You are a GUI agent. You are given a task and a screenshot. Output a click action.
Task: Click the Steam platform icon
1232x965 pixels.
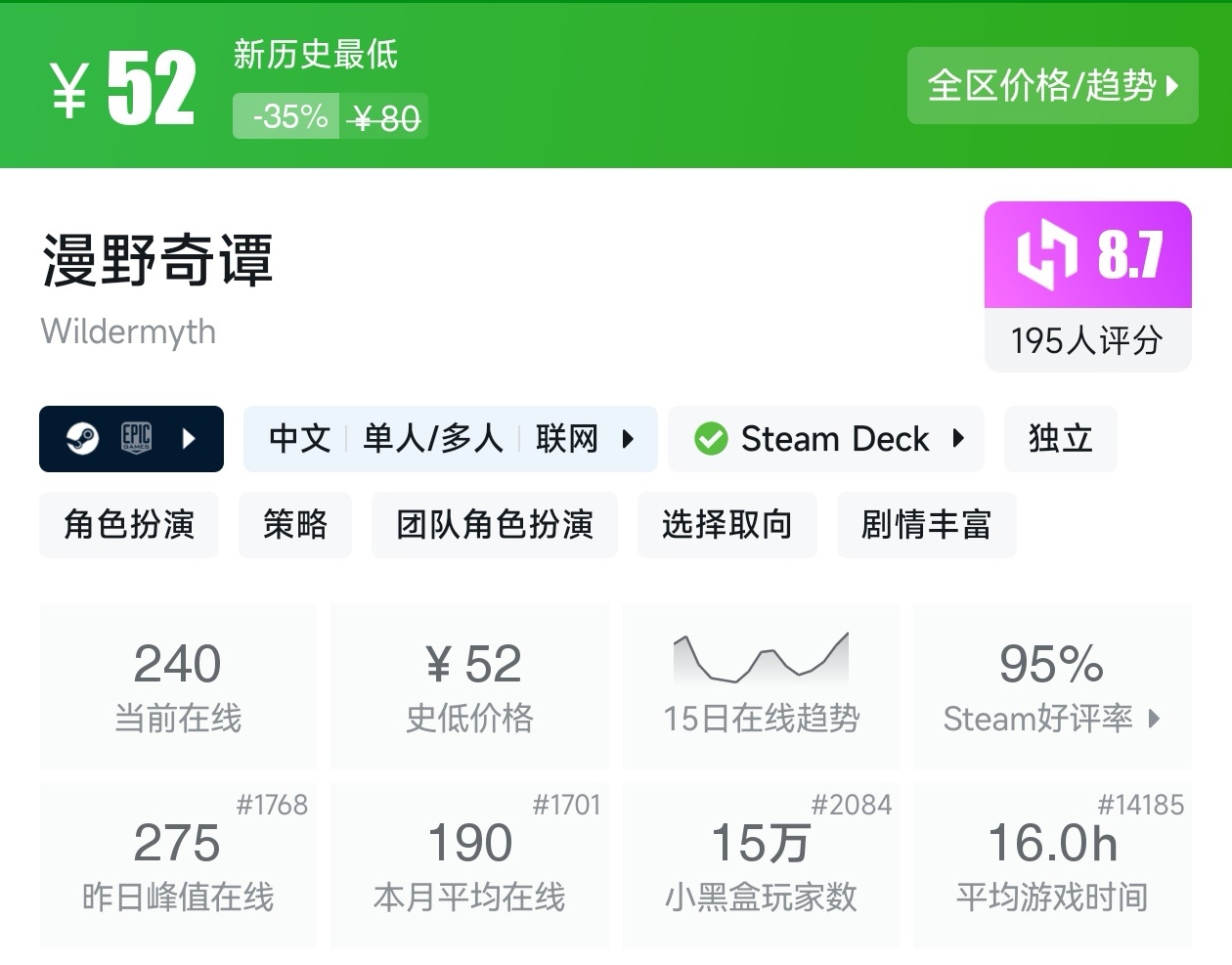tap(82, 439)
